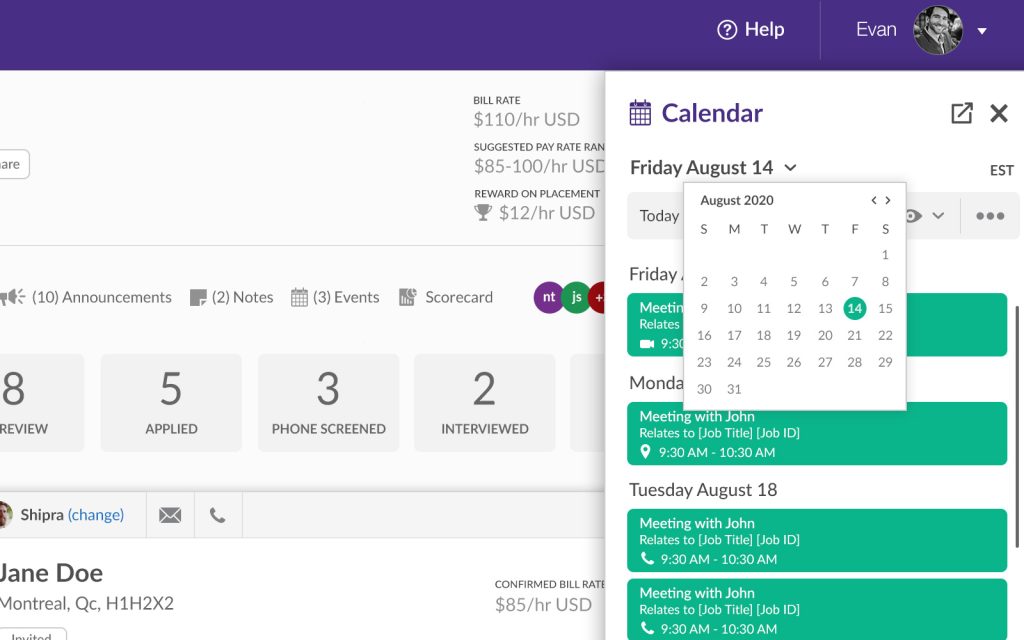Image resolution: width=1024 pixels, height=640 pixels.
Task: Go to next month in date picker
Action: click(887, 200)
